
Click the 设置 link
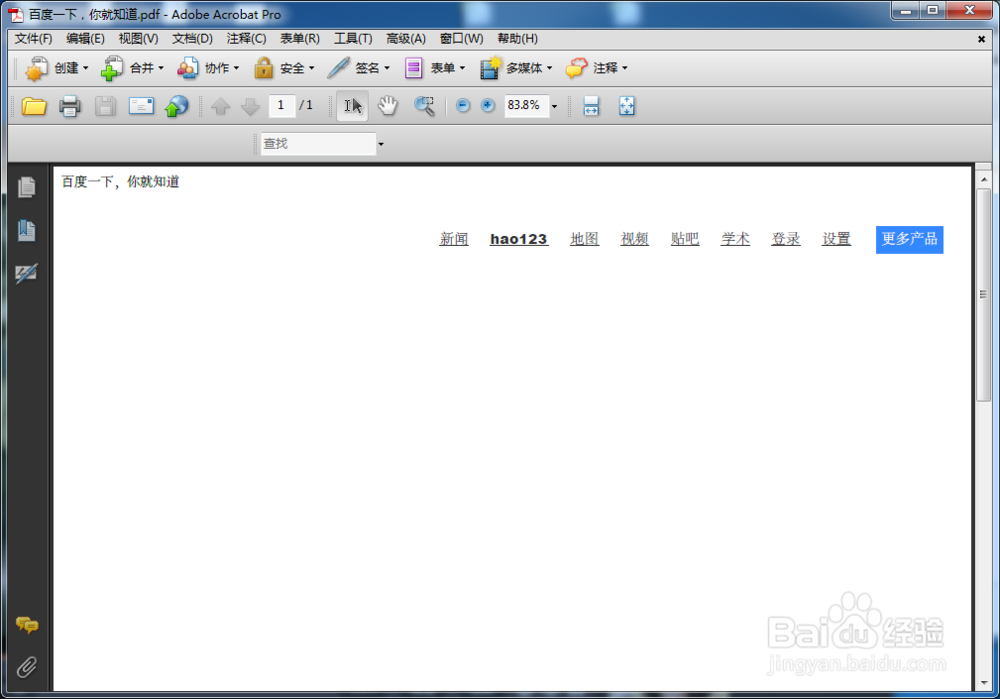click(x=836, y=239)
